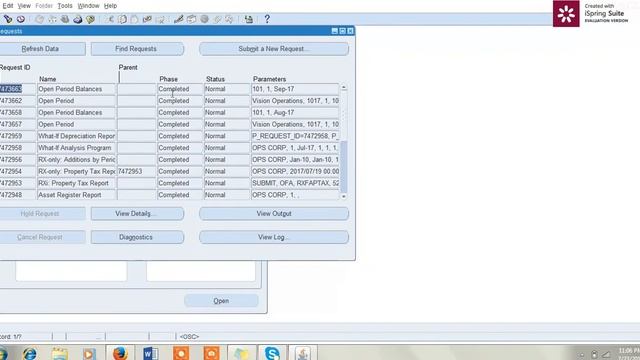The image size is (640, 360).
Task: Click the Zoom toolbar icon
Action: click(x=191, y=19)
